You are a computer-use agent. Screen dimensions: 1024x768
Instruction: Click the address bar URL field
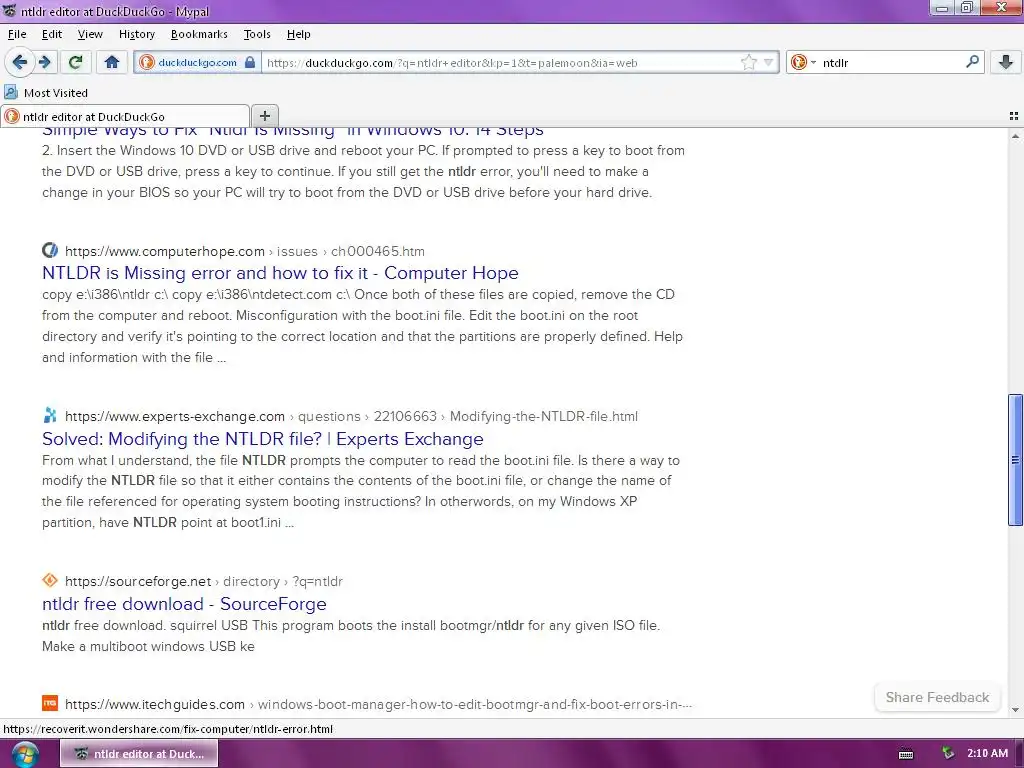pos(500,62)
